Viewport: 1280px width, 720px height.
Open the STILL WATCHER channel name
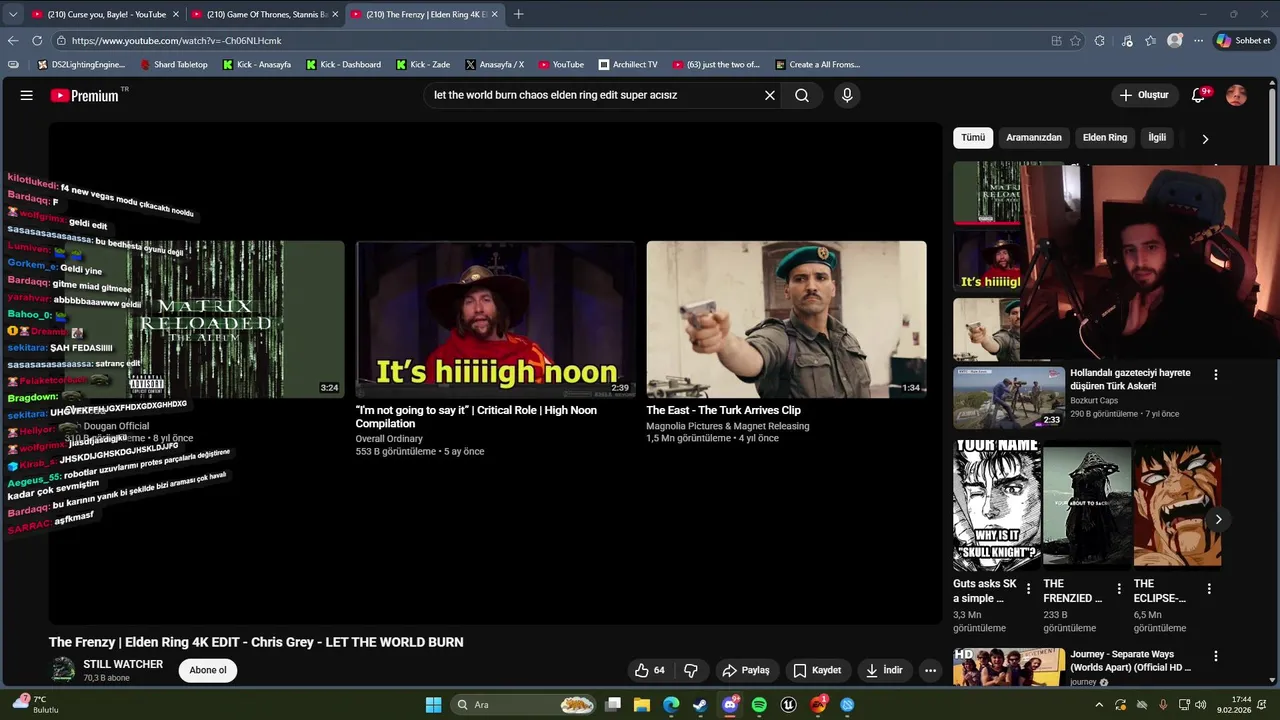pyautogui.click(x=123, y=664)
